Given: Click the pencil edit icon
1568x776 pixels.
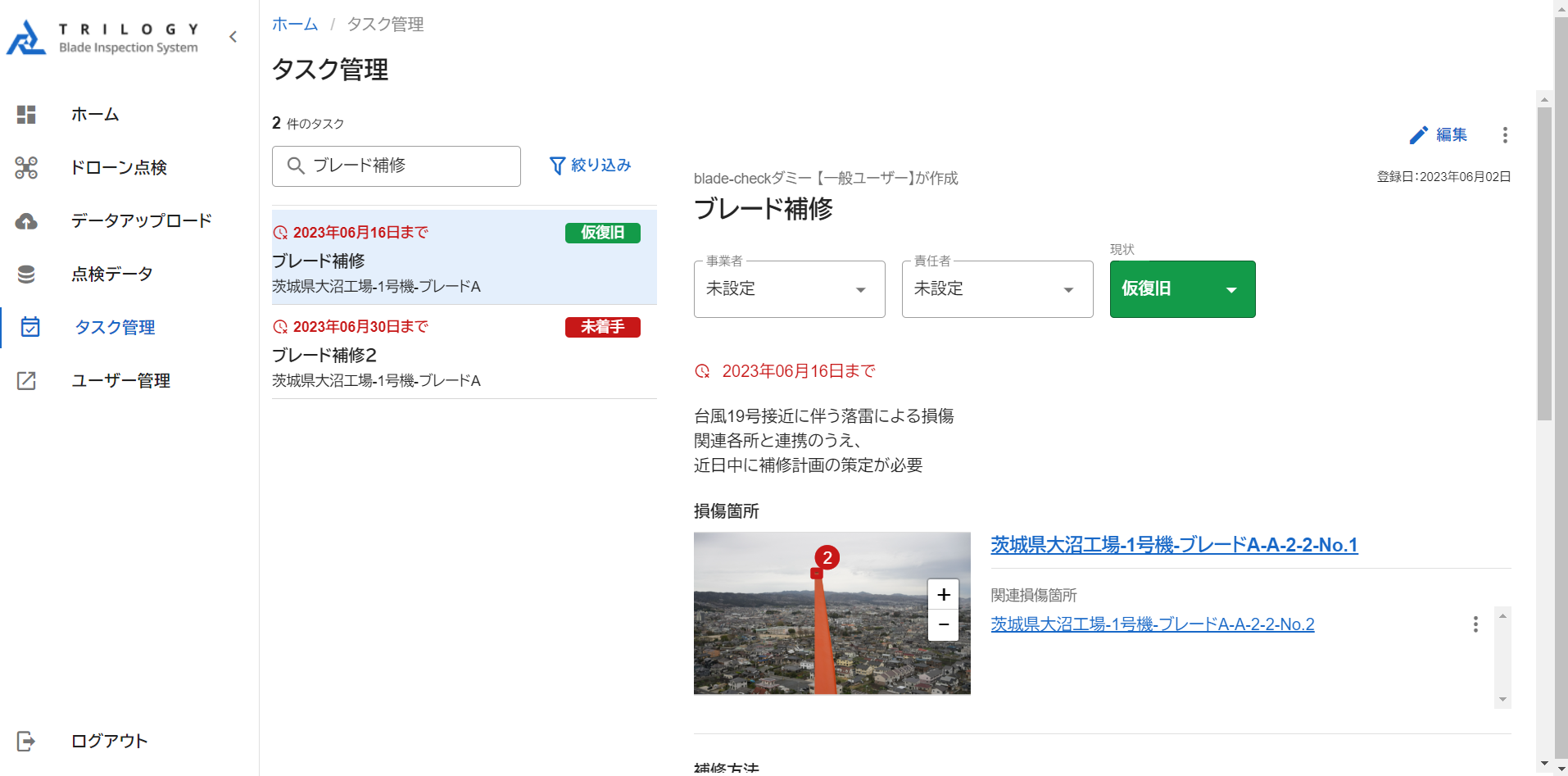Looking at the screenshot, I should (x=1419, y=135).
